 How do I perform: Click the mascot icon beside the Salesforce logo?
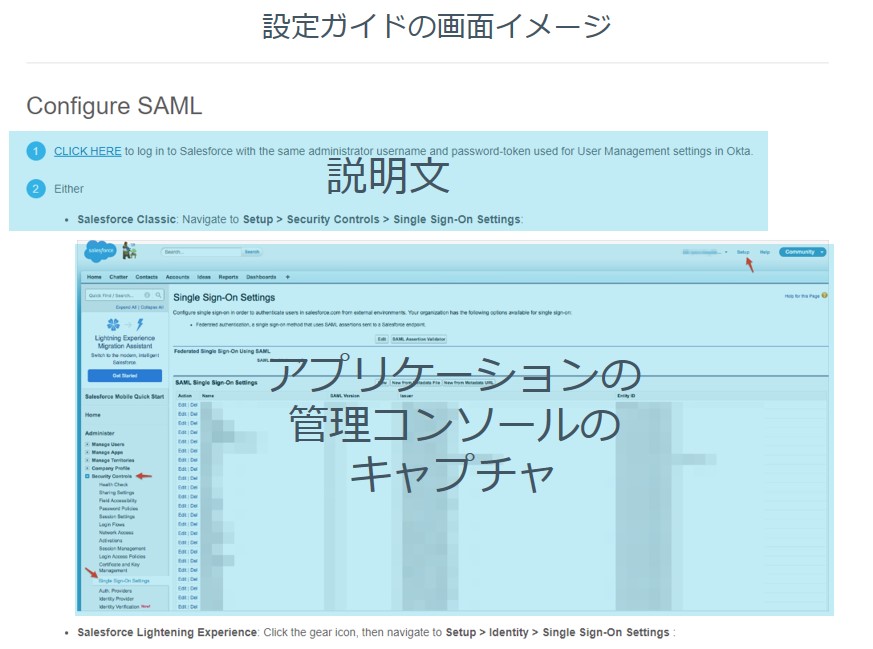point(129,251)
